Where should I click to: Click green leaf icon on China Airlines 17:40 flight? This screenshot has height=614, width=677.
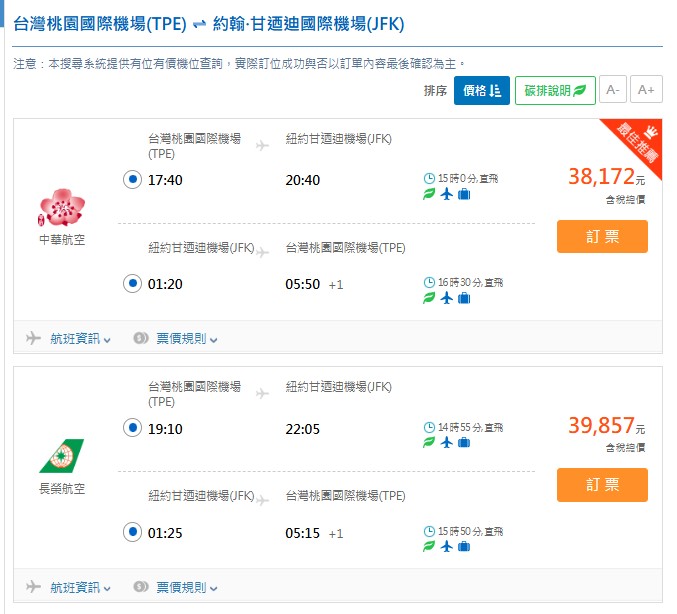[429, 194]
